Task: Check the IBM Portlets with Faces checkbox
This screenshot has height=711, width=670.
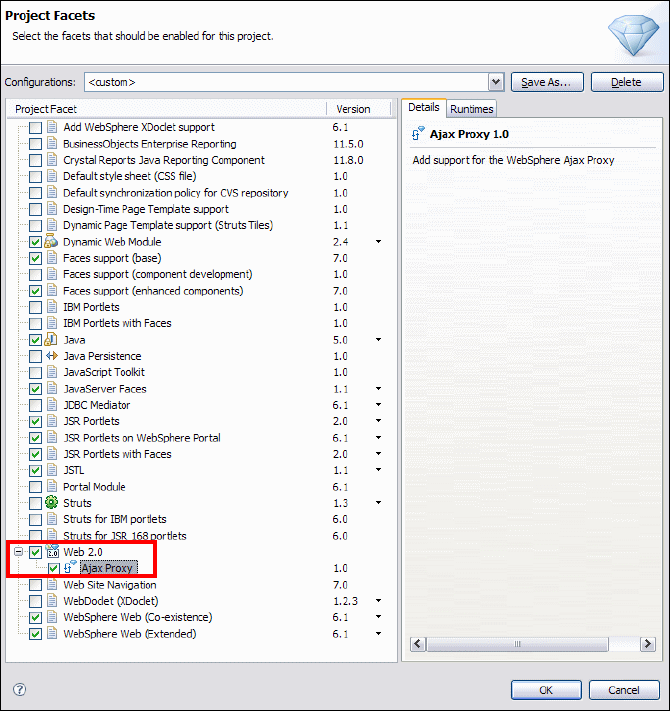Action: [35, 324]
